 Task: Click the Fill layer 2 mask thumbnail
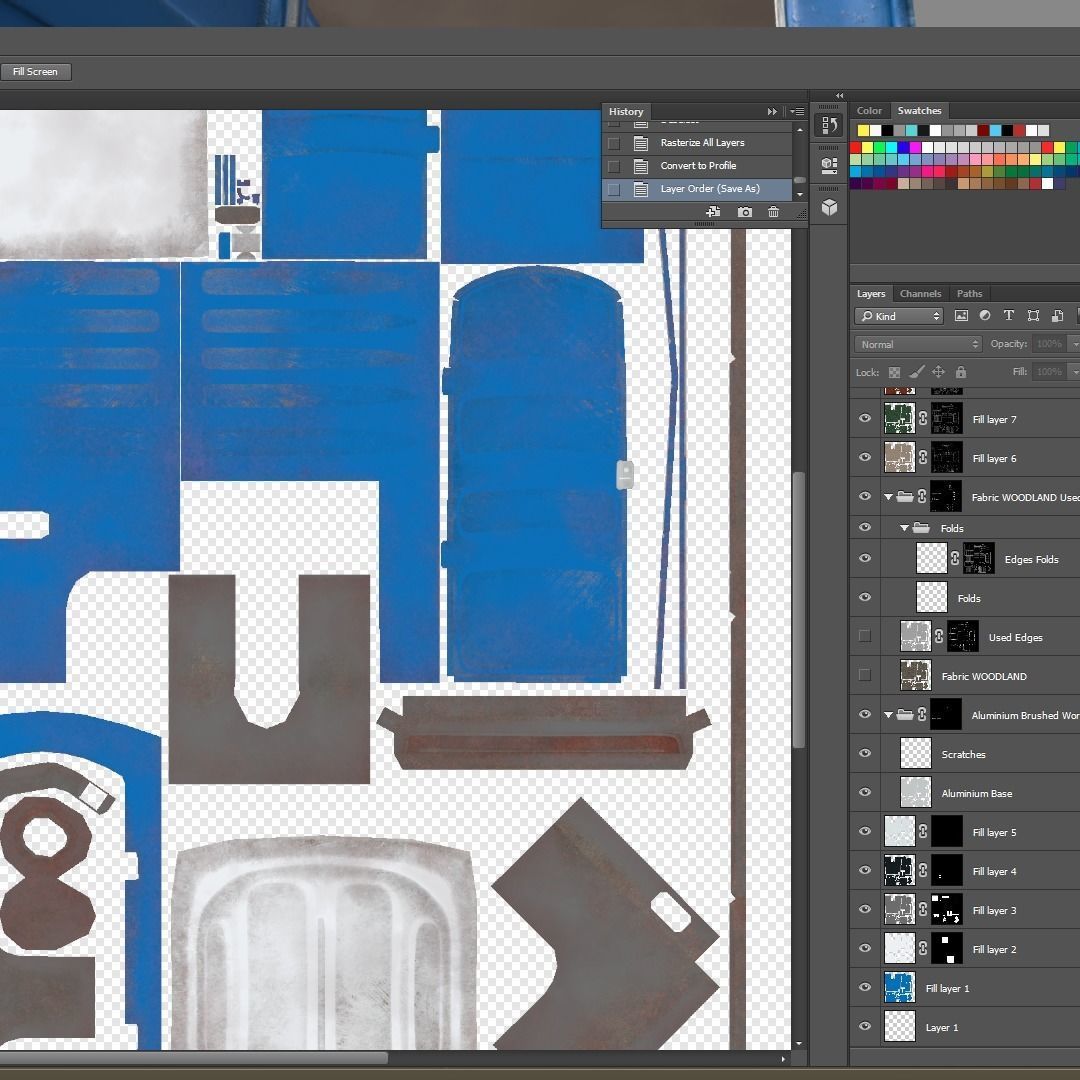(946, 948)
